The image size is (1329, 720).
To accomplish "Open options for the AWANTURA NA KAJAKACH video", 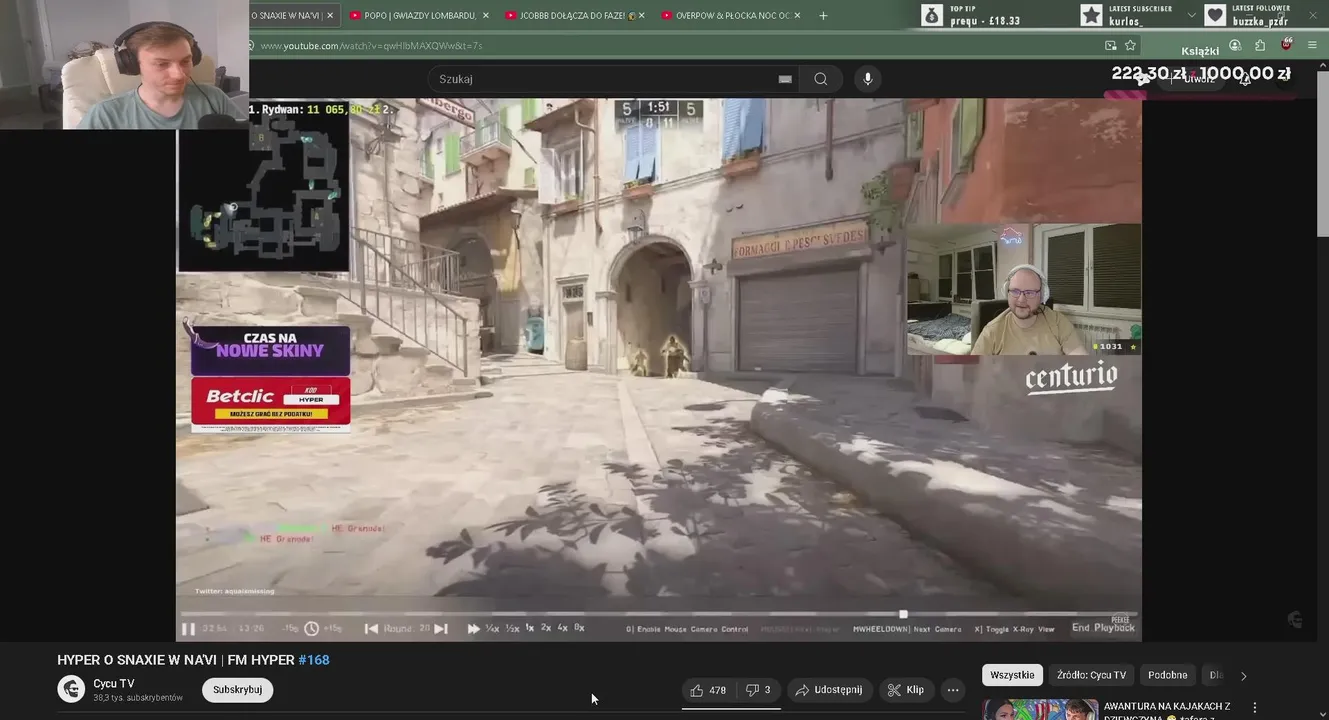I will (x=1255, y=707).
